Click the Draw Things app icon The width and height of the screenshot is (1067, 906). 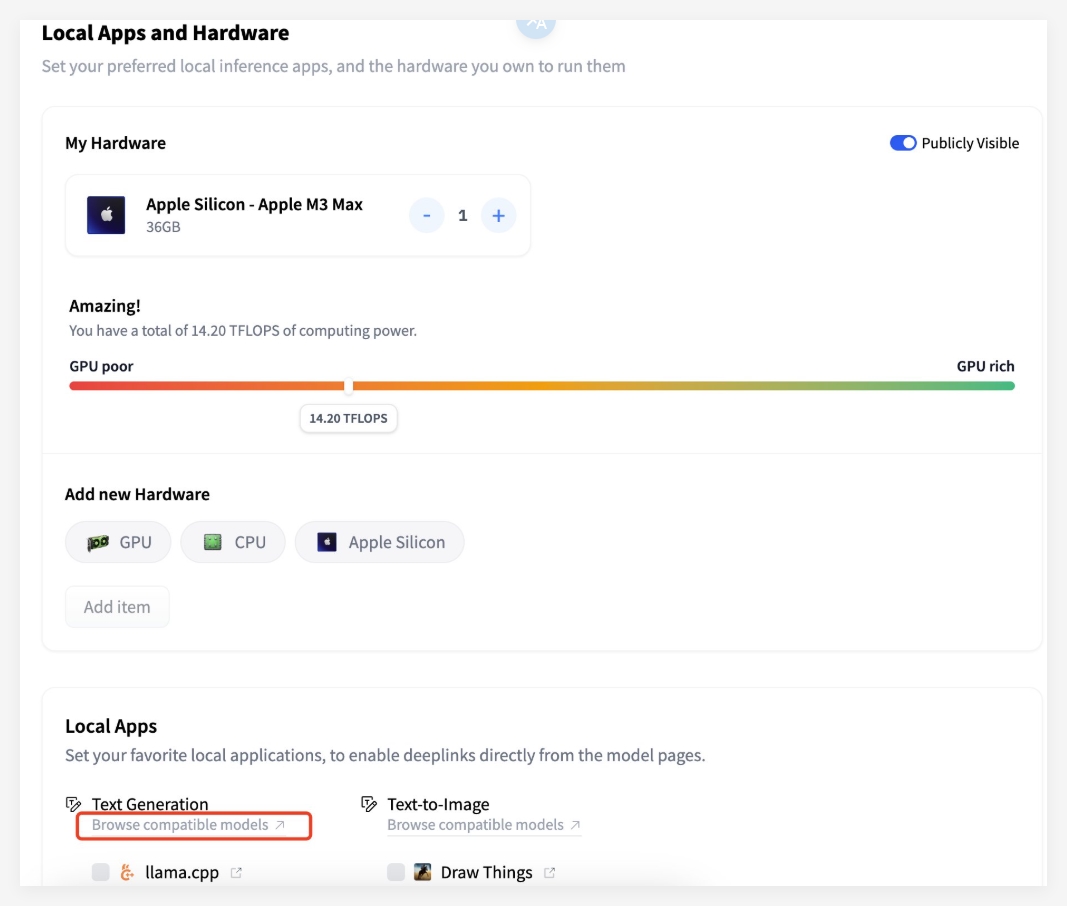[x=423, y=872]
